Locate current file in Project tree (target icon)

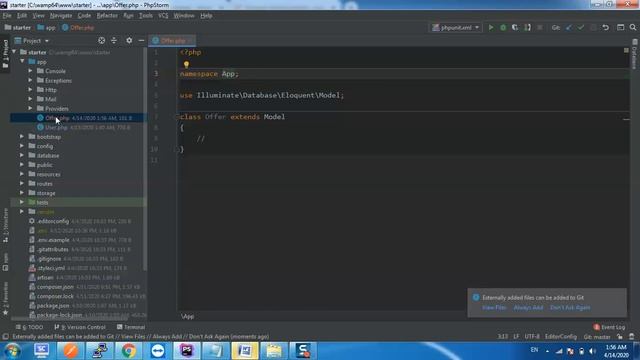(x=102, y=40)
